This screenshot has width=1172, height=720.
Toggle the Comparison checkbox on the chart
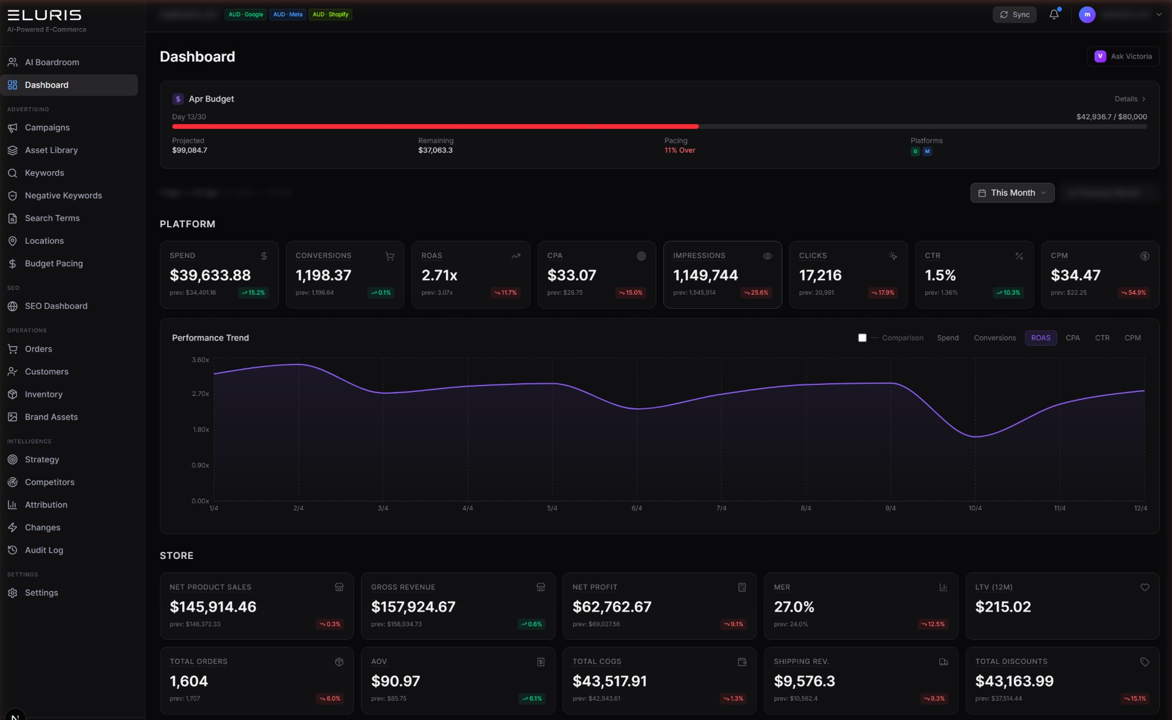(862, 337)
